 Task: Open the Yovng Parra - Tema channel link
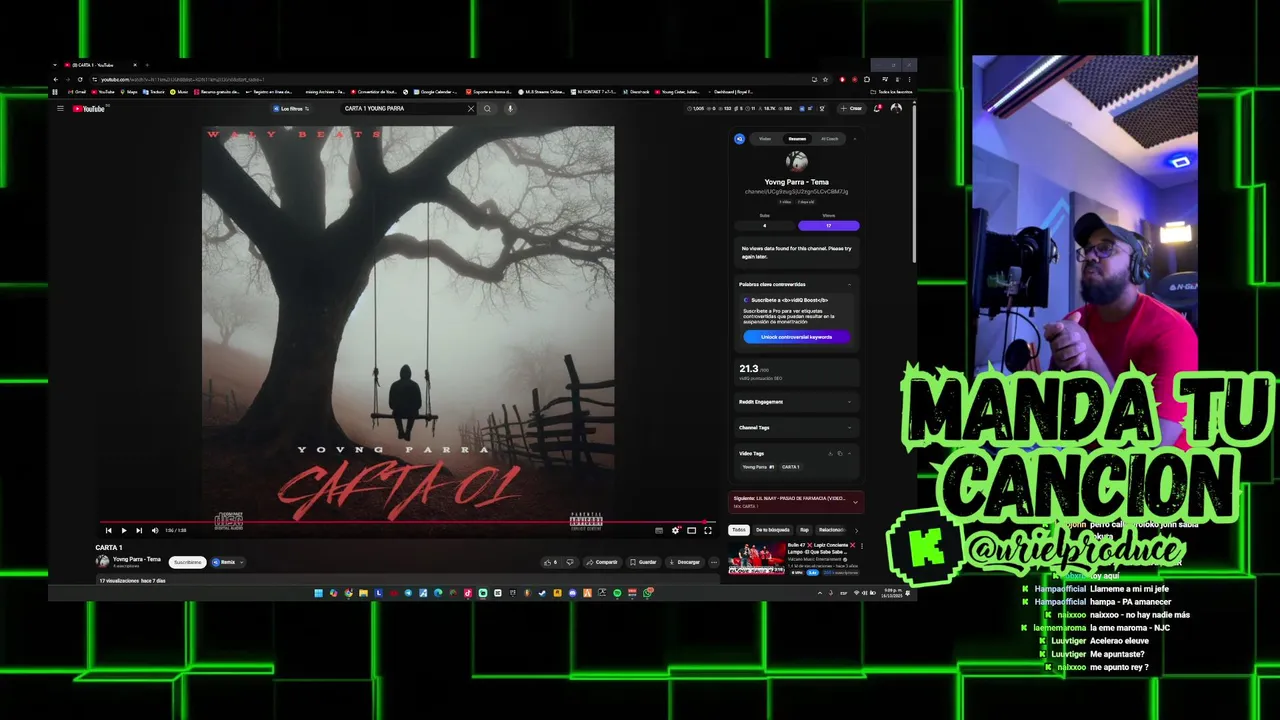(x=137, y=559)
